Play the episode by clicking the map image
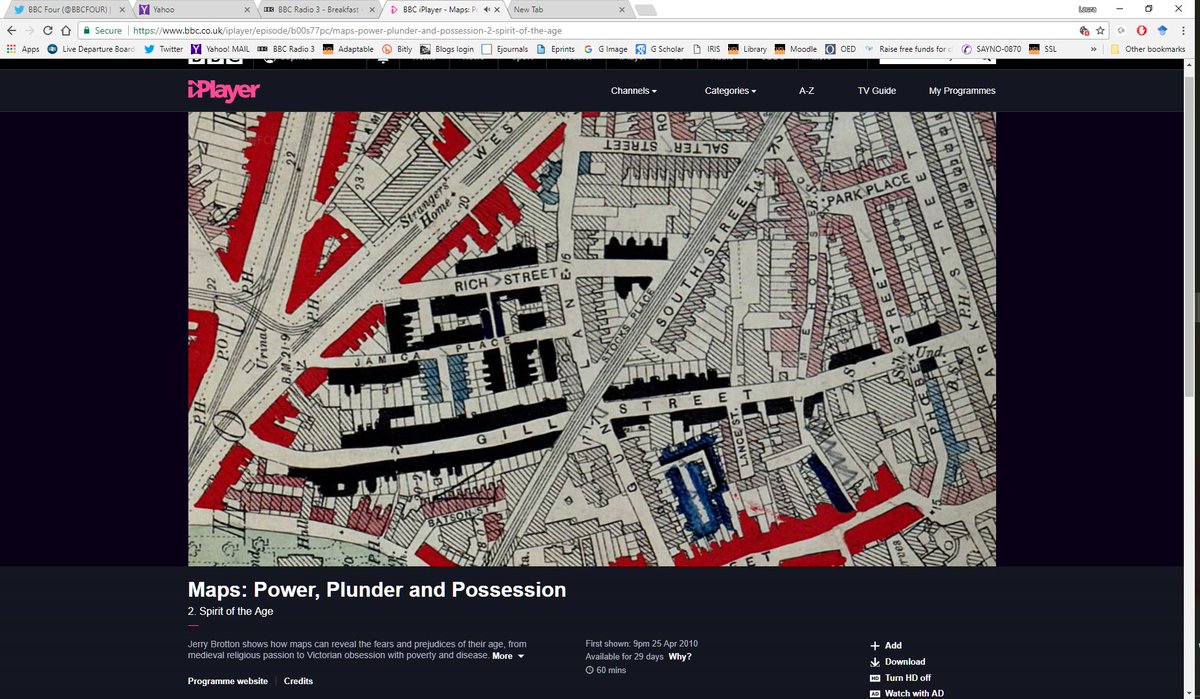This screenshot has width=1200, height=699. (x=592, y=339)
